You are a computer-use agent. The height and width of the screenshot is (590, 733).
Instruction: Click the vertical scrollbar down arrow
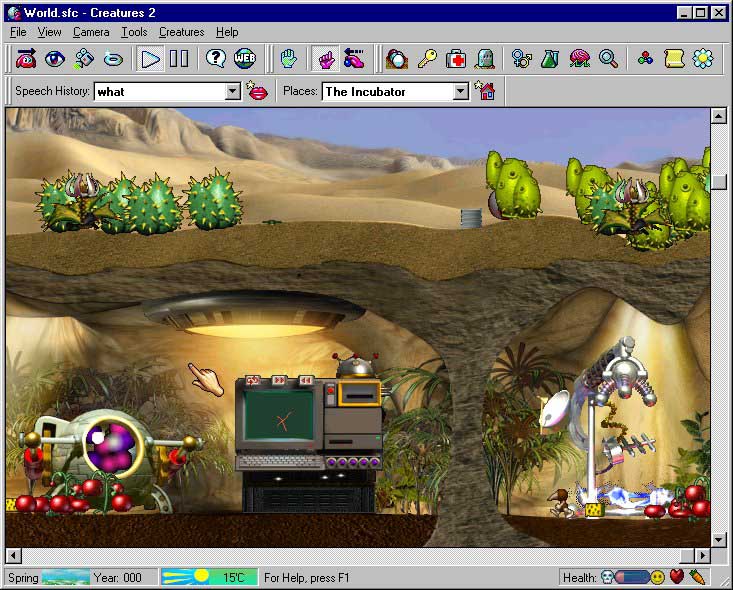pos(719,539)
